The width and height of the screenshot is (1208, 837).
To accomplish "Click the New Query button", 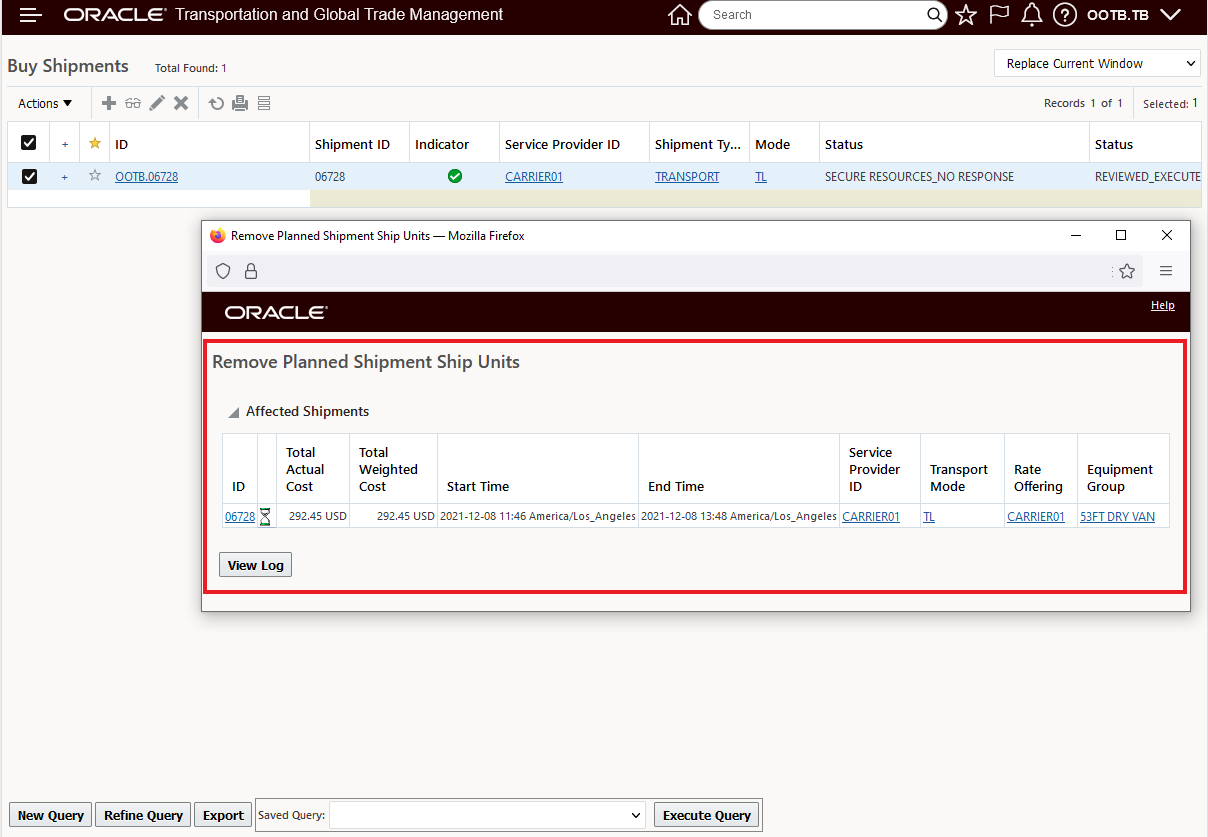I will (x=50, y=815).
